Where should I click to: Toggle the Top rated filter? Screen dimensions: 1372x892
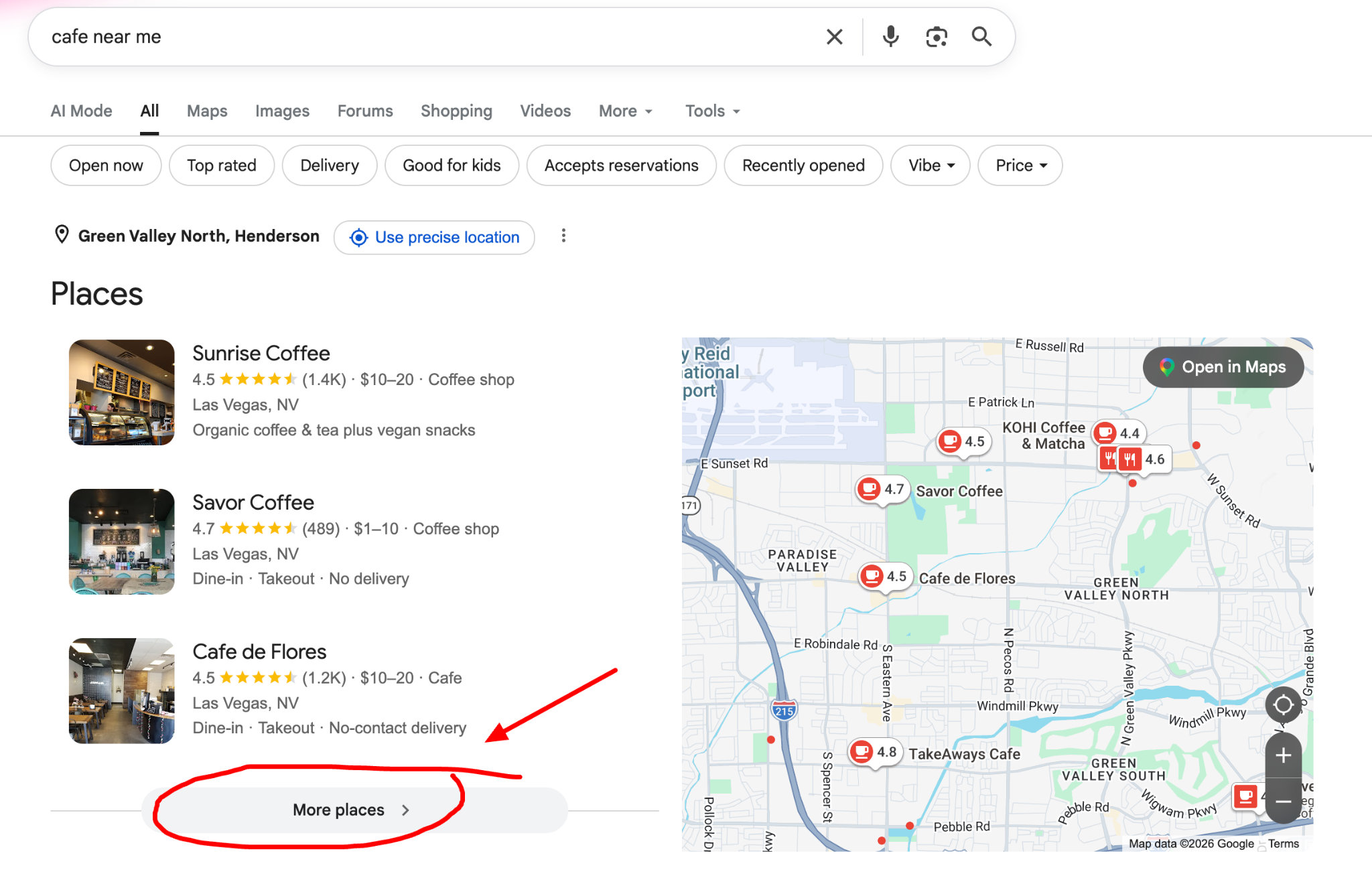click(222, 165)
